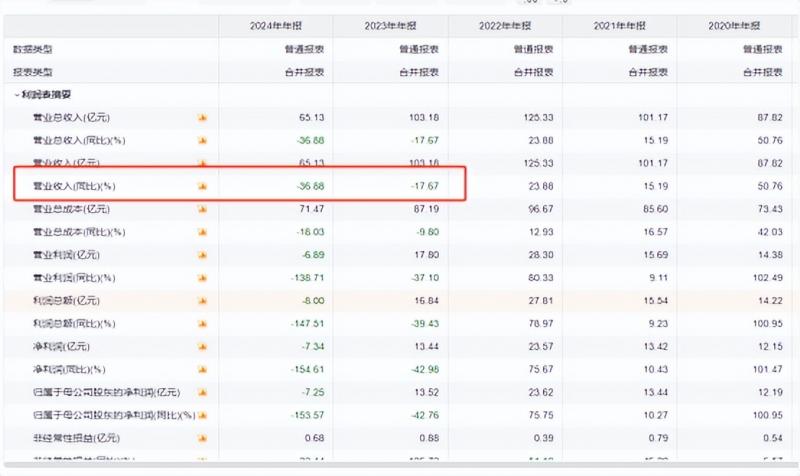Open chart icon for 净利润(亿元) row
Viewport: 800px width, 476px height.
coord(203,347)
